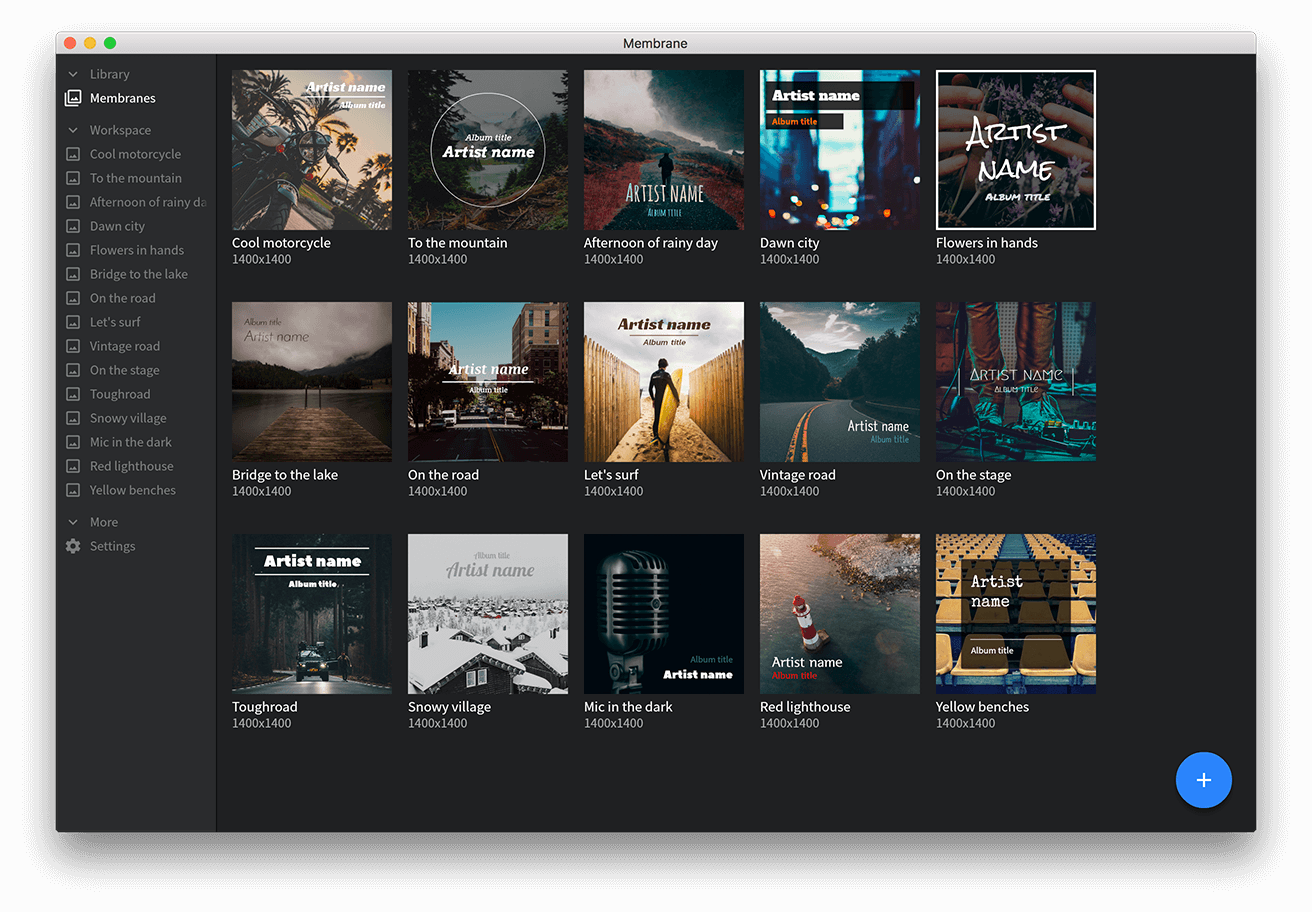This screenshot has height=912, width=1312.
Task: Click the Dawn city cover thumbnail in grid
Action: point(840,150)
